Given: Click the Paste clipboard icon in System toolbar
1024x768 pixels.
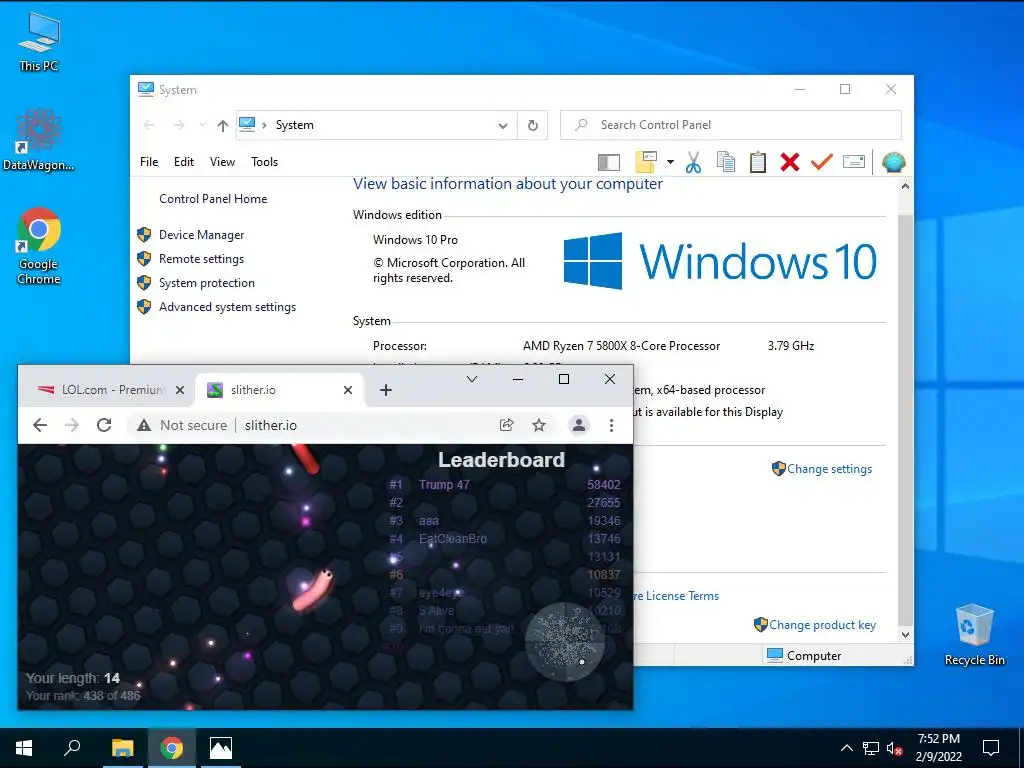Looking at the screenshot, I should pos(758,162).
